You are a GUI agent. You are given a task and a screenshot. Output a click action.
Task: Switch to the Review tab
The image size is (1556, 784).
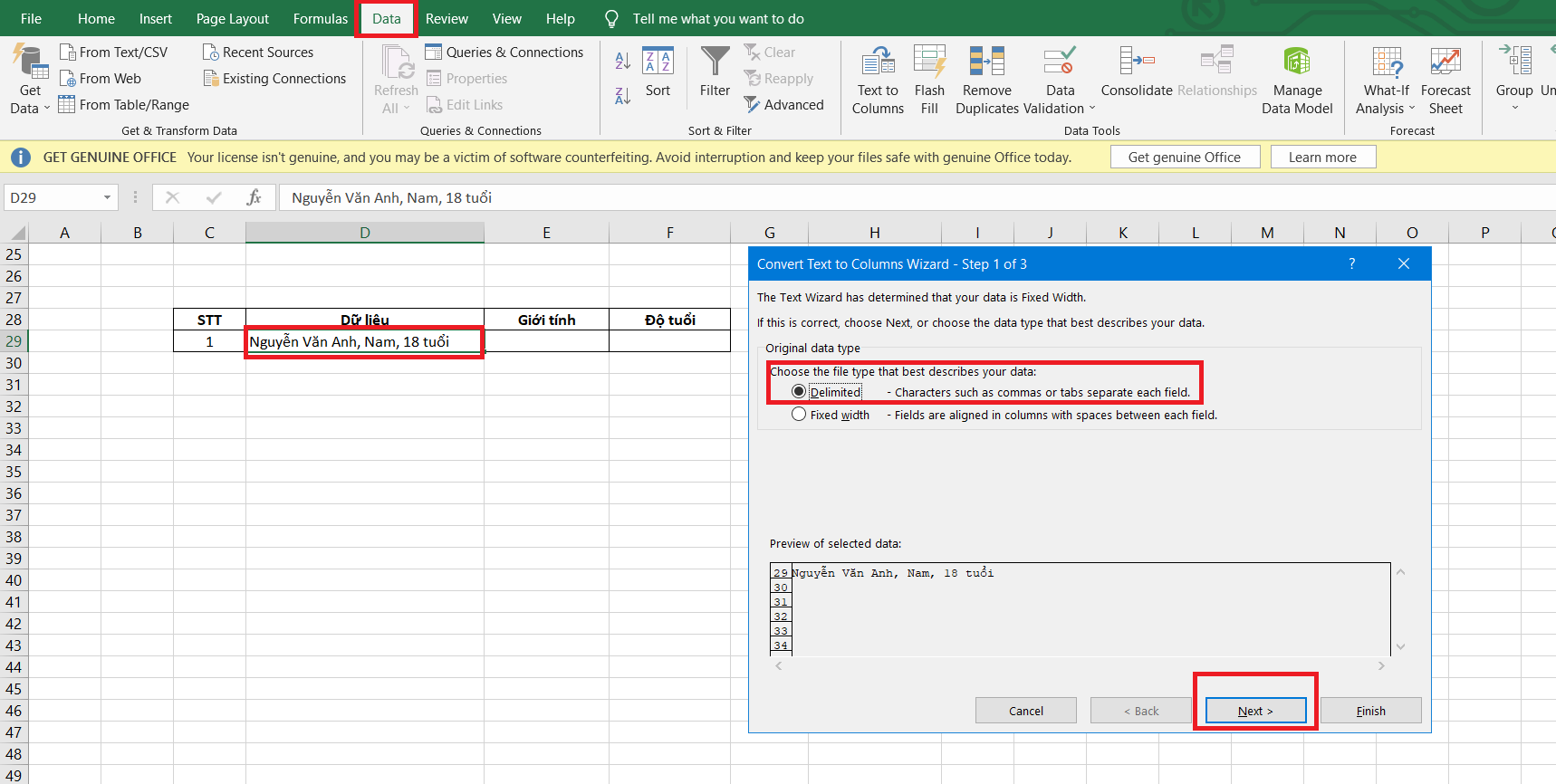coord(447,19)
